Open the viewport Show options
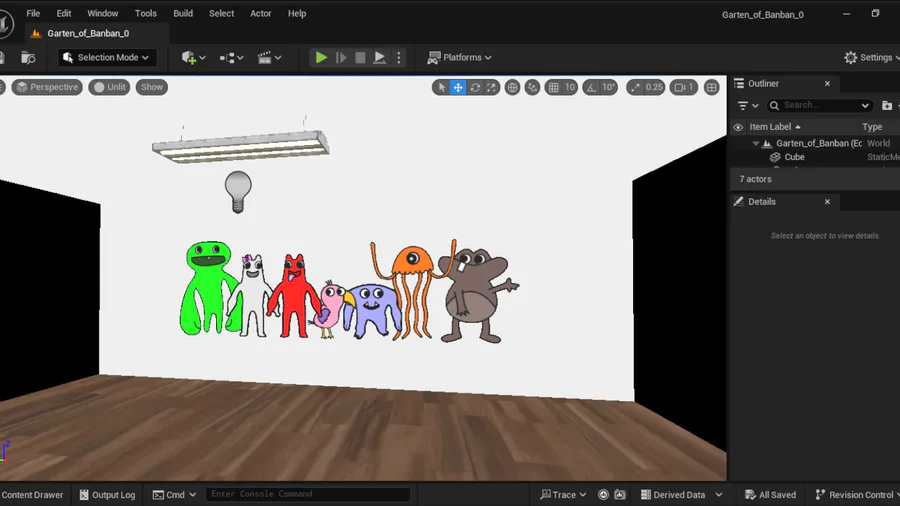900x506 pixels. [152, 87]
